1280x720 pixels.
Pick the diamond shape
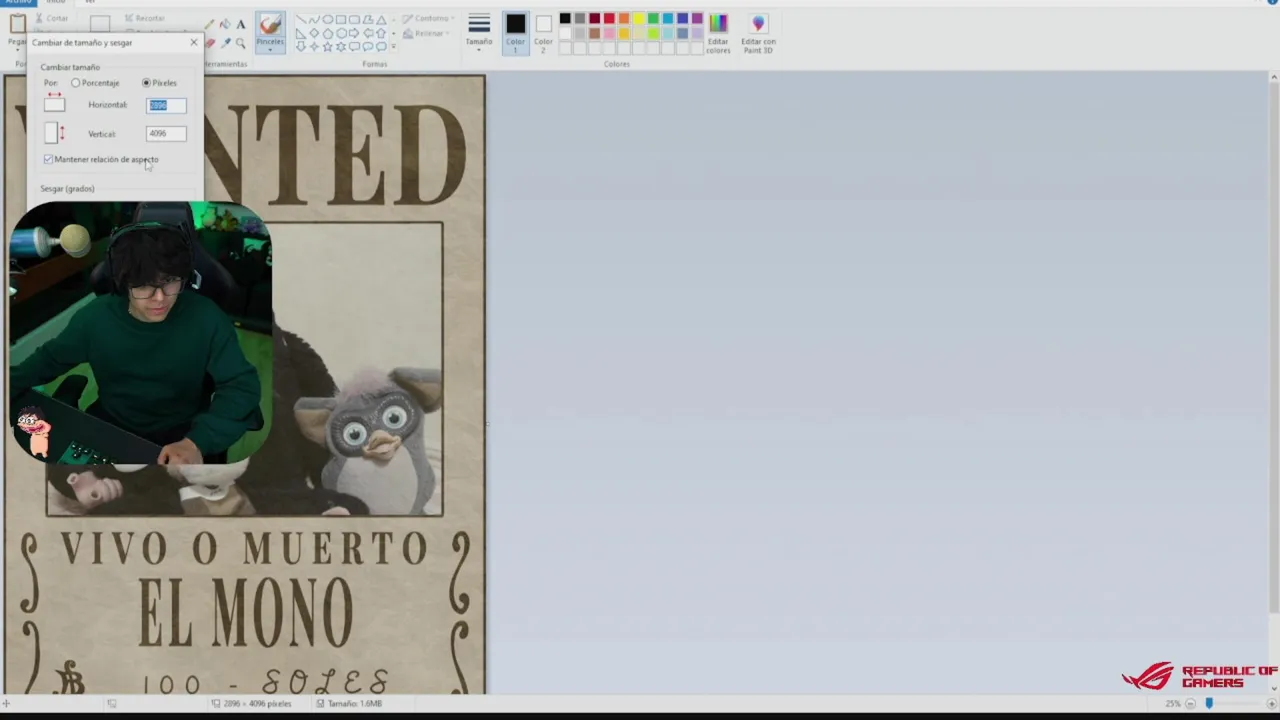click(314, 33)
